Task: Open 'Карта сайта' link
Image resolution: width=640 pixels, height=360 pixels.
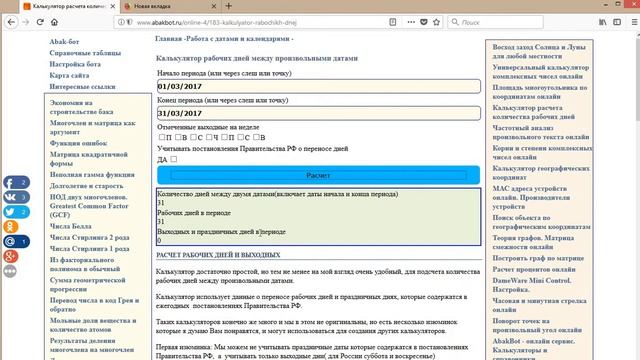Action: click(69, 76)
